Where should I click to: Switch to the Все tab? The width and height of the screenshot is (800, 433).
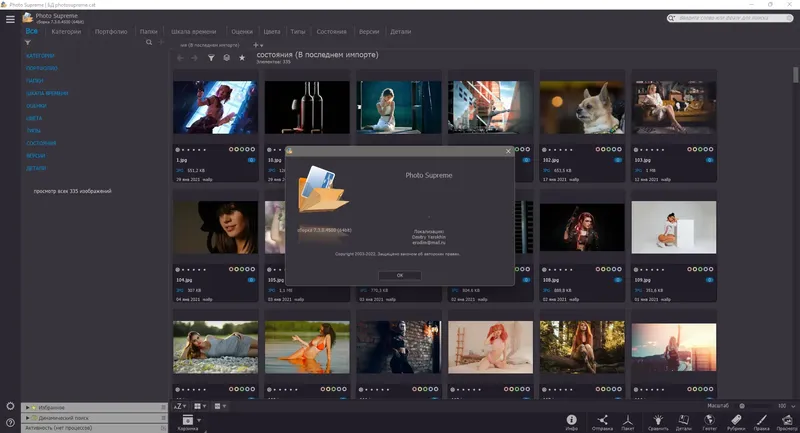tap(32, 31)
